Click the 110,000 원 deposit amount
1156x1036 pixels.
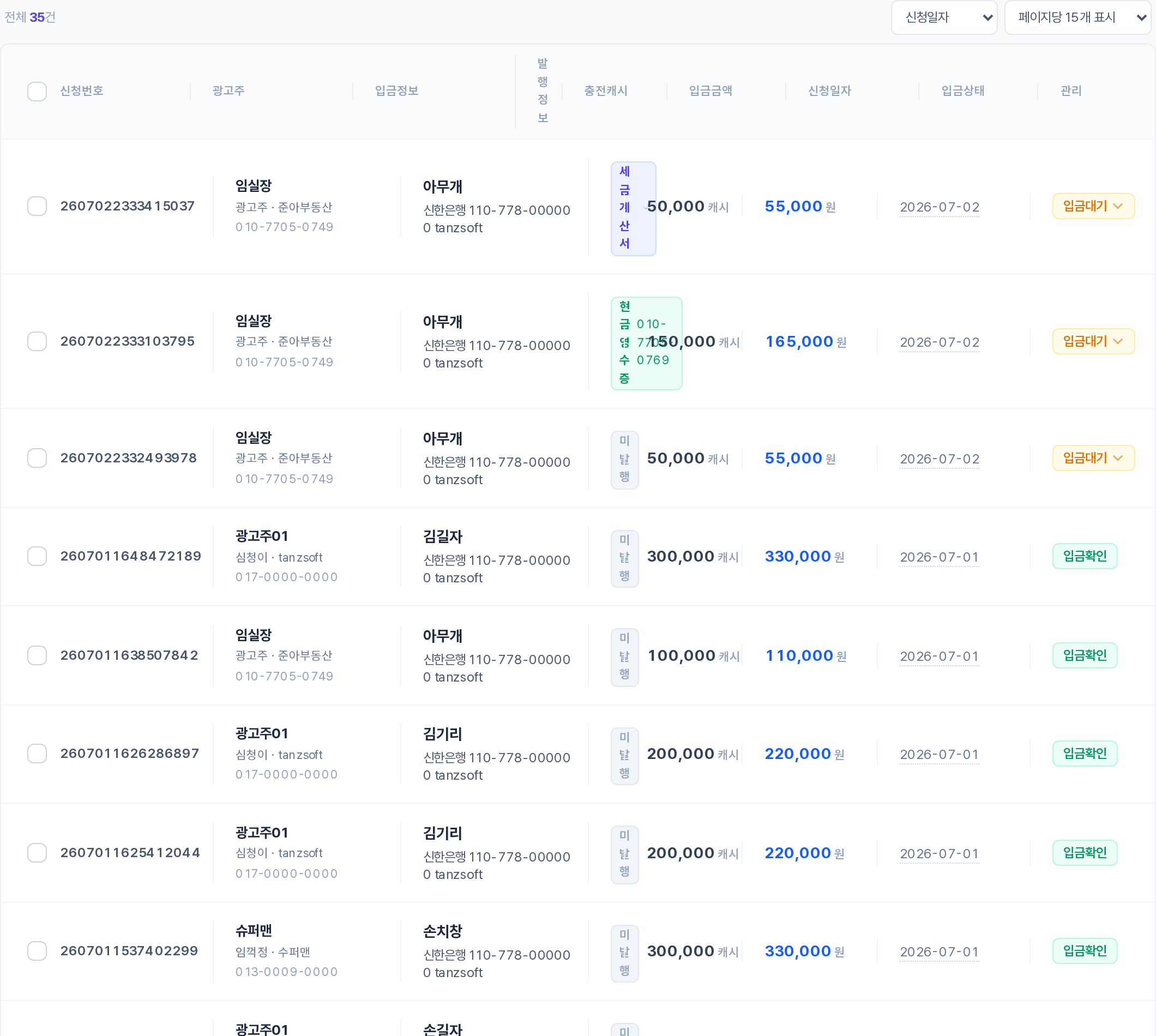(x=805, y=656)
